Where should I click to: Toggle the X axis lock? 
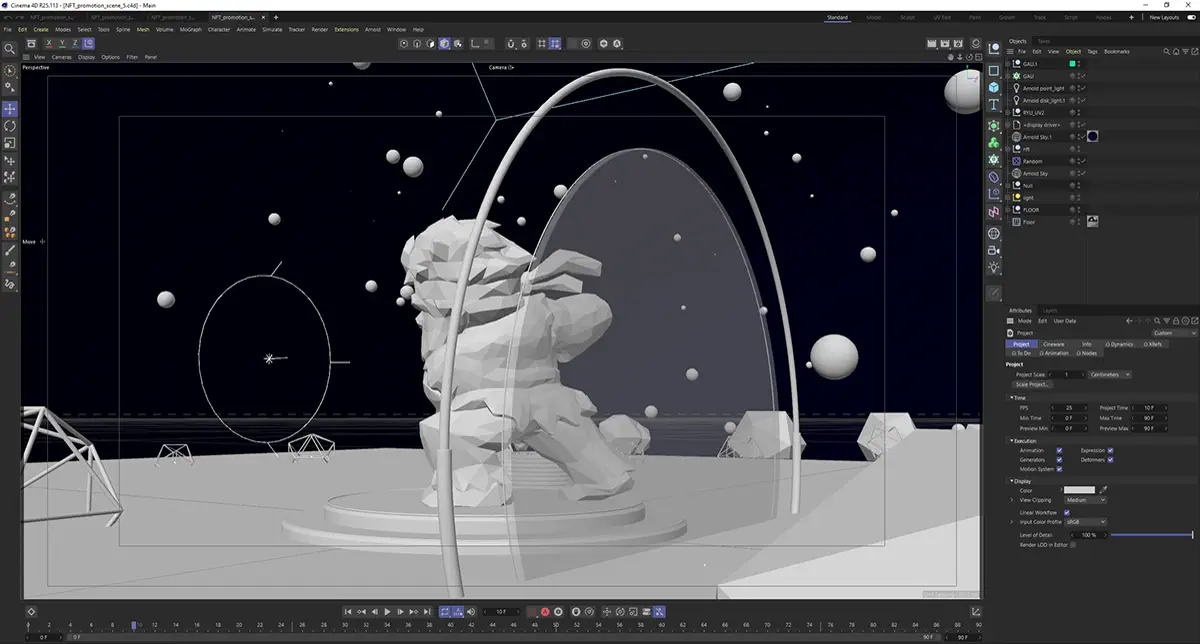click(x=48, y=44)
